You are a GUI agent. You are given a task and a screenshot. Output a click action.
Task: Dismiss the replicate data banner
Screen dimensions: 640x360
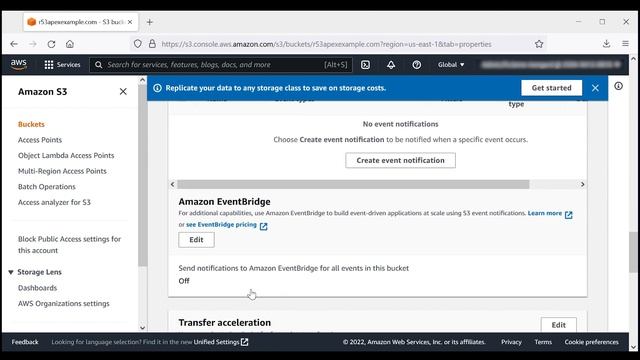coord(595,88)
